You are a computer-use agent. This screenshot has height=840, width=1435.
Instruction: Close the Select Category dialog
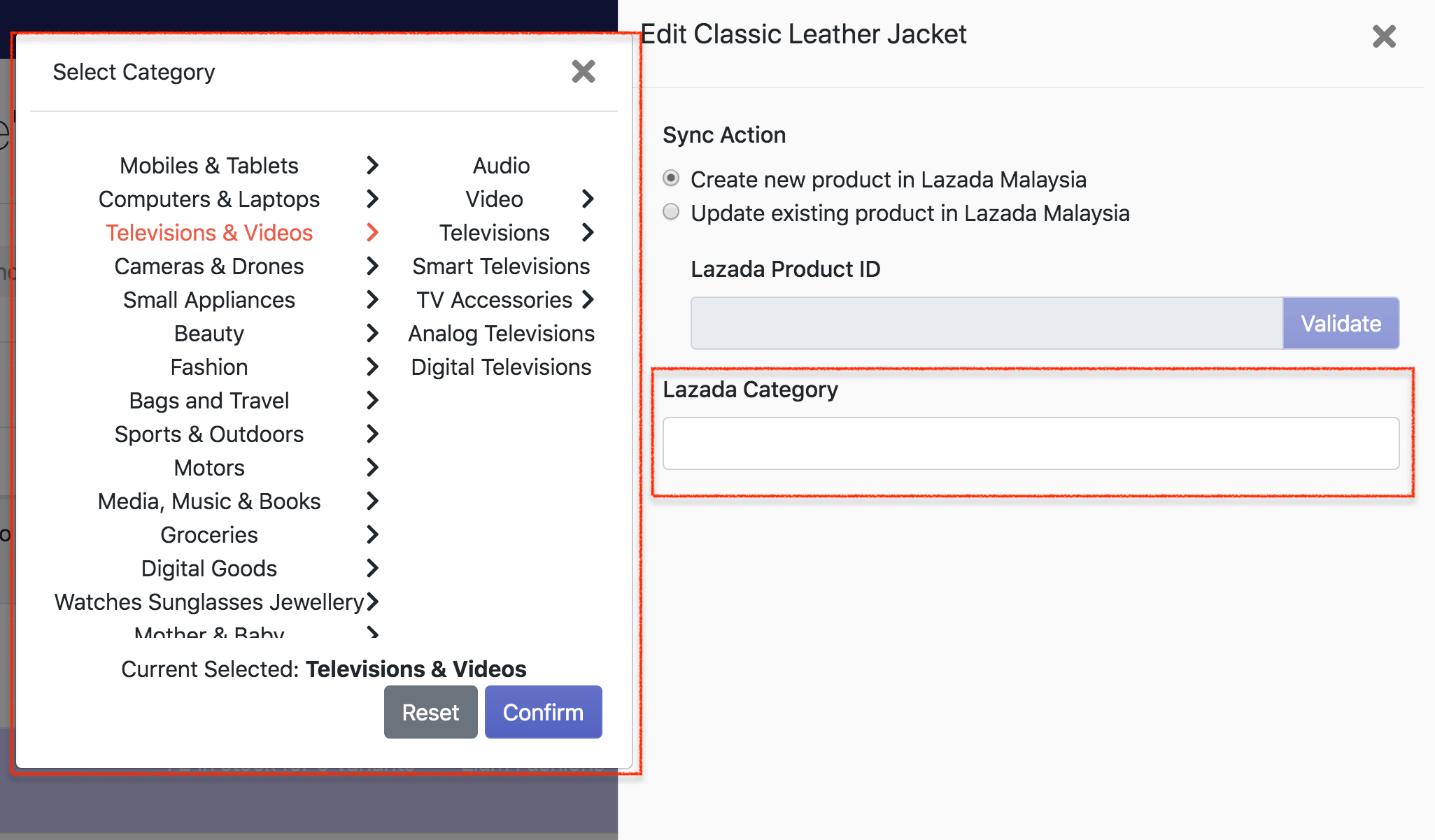(583, 71)
